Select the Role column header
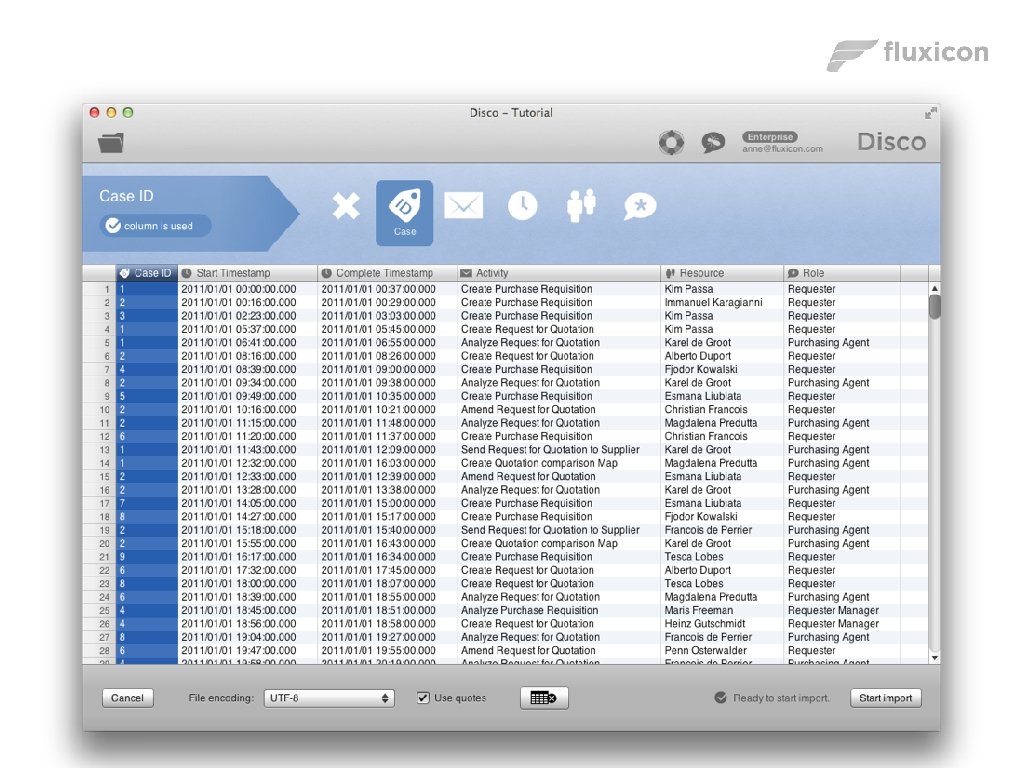 (841, 273)
